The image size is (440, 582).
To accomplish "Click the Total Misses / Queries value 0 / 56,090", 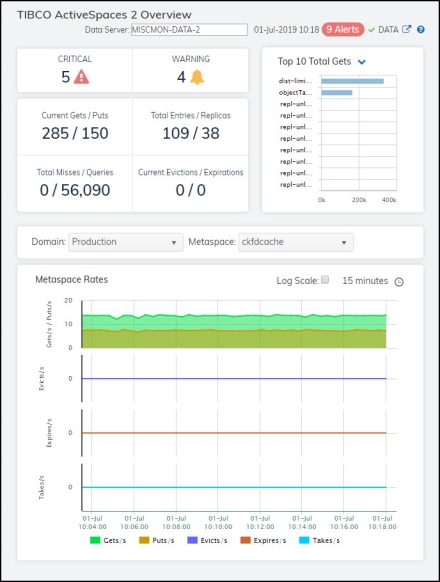I will click(x=75, y=190).
